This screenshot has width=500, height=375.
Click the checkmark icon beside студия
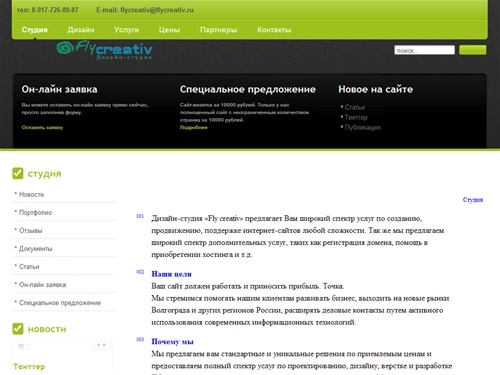click(18, 173)
